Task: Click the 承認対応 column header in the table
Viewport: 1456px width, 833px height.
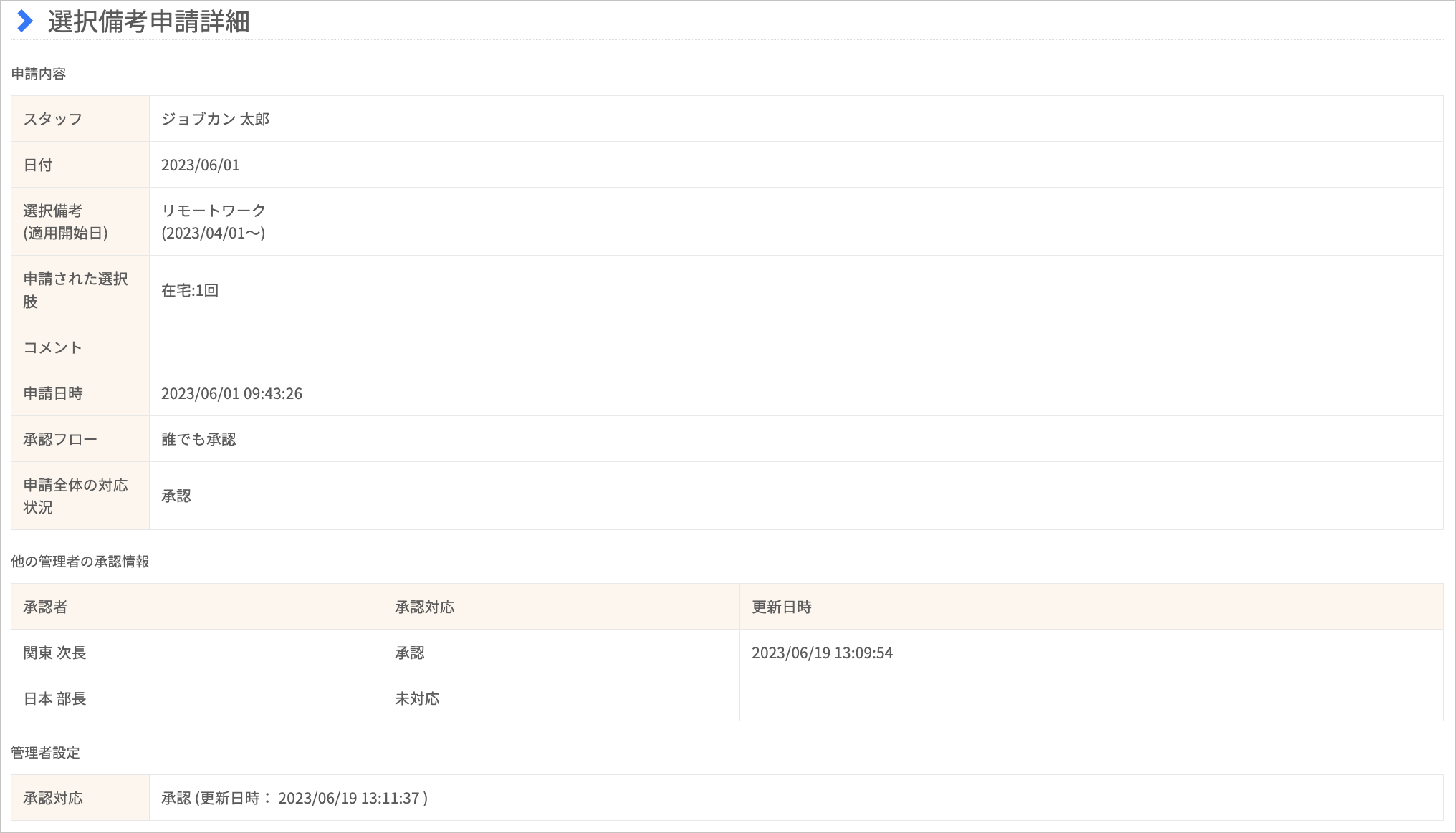Action: pyautogui.click(x=424, y=607)
